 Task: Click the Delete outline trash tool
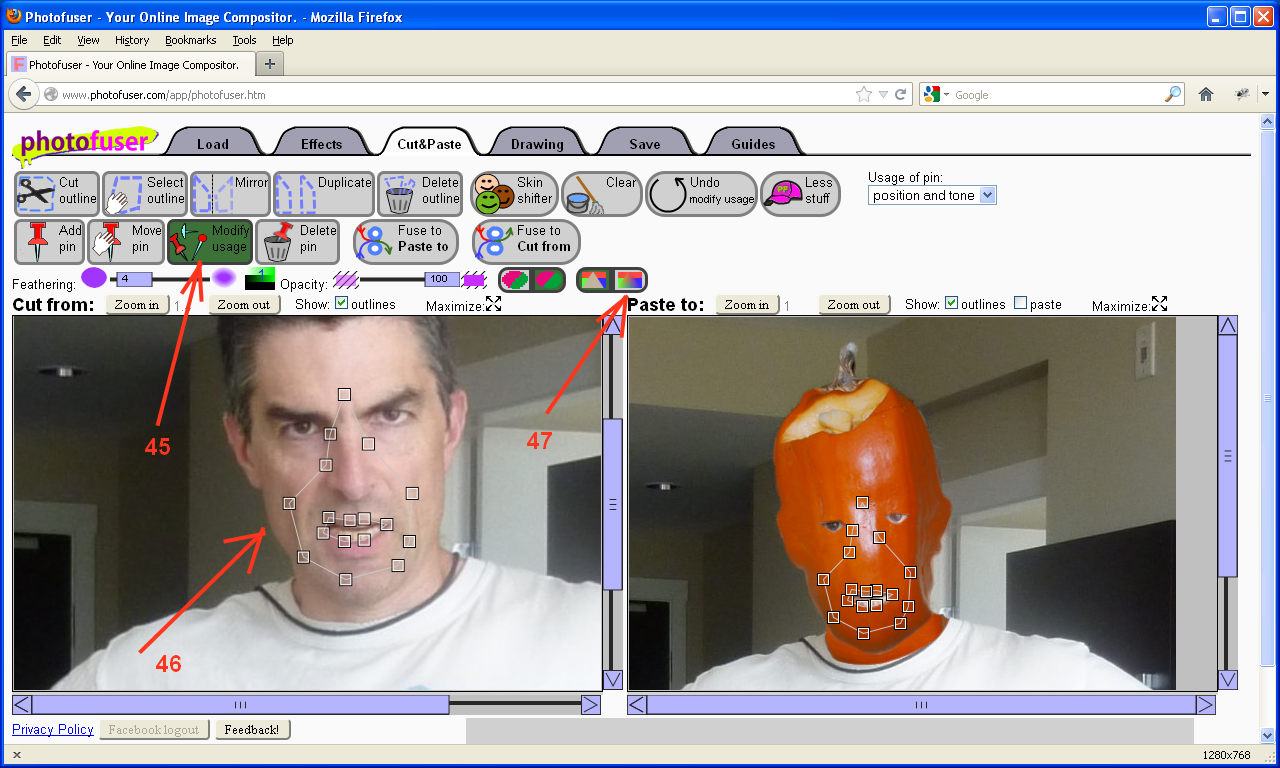[420, 194]
